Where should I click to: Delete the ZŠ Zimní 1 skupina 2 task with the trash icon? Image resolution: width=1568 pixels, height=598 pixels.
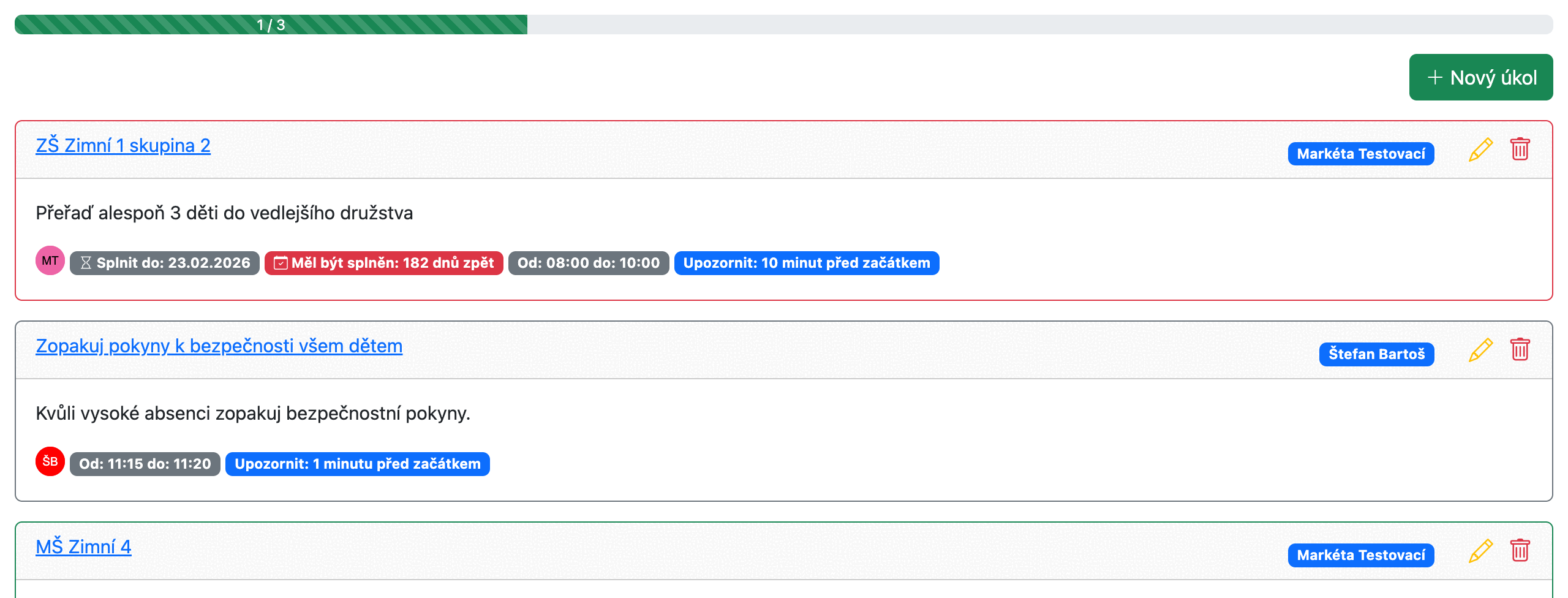1520,149
